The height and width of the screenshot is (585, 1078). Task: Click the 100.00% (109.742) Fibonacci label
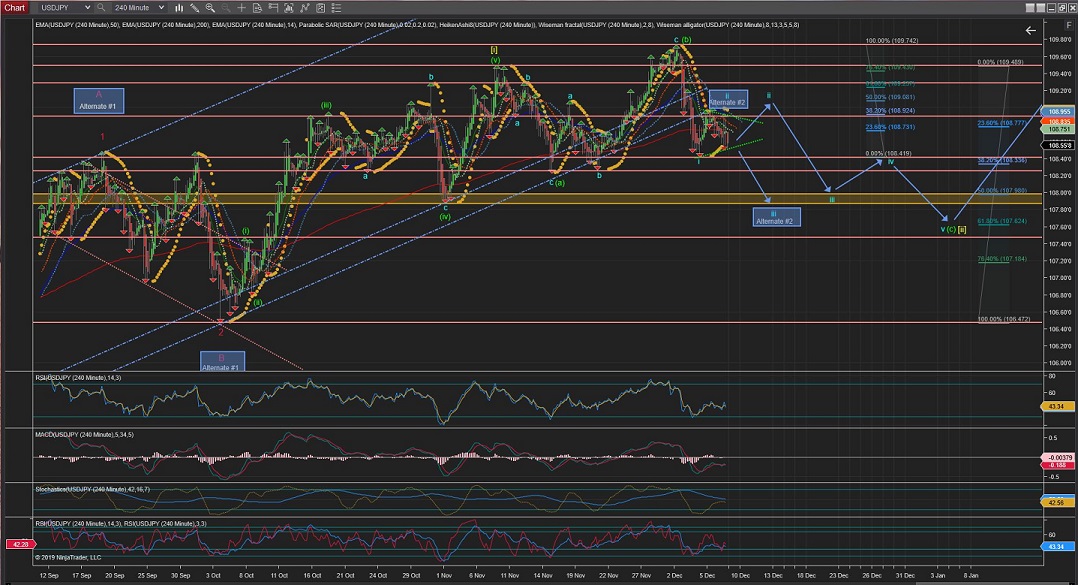tap(890, 42)
